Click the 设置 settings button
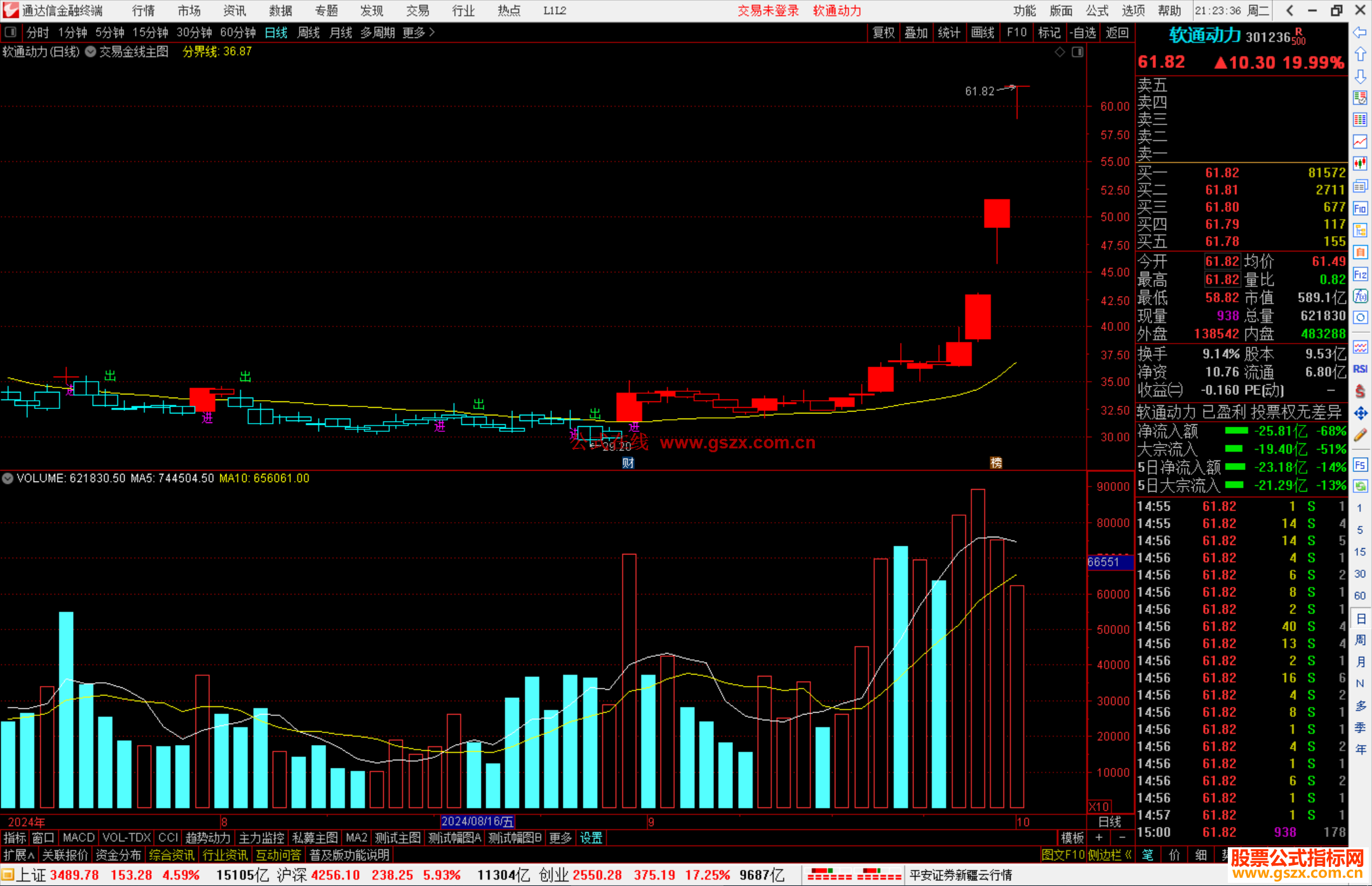This screenshot has height=886, width=1372. tap(591, 838)
